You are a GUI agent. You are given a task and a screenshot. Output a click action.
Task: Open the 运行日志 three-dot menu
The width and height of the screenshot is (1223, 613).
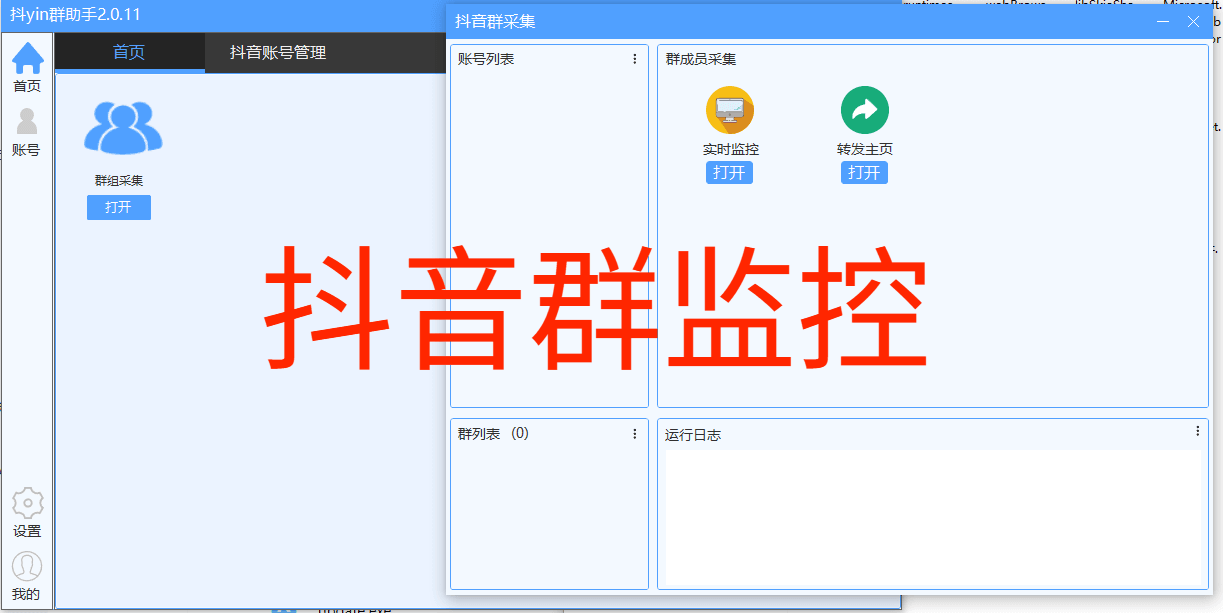coord(1197,431)
